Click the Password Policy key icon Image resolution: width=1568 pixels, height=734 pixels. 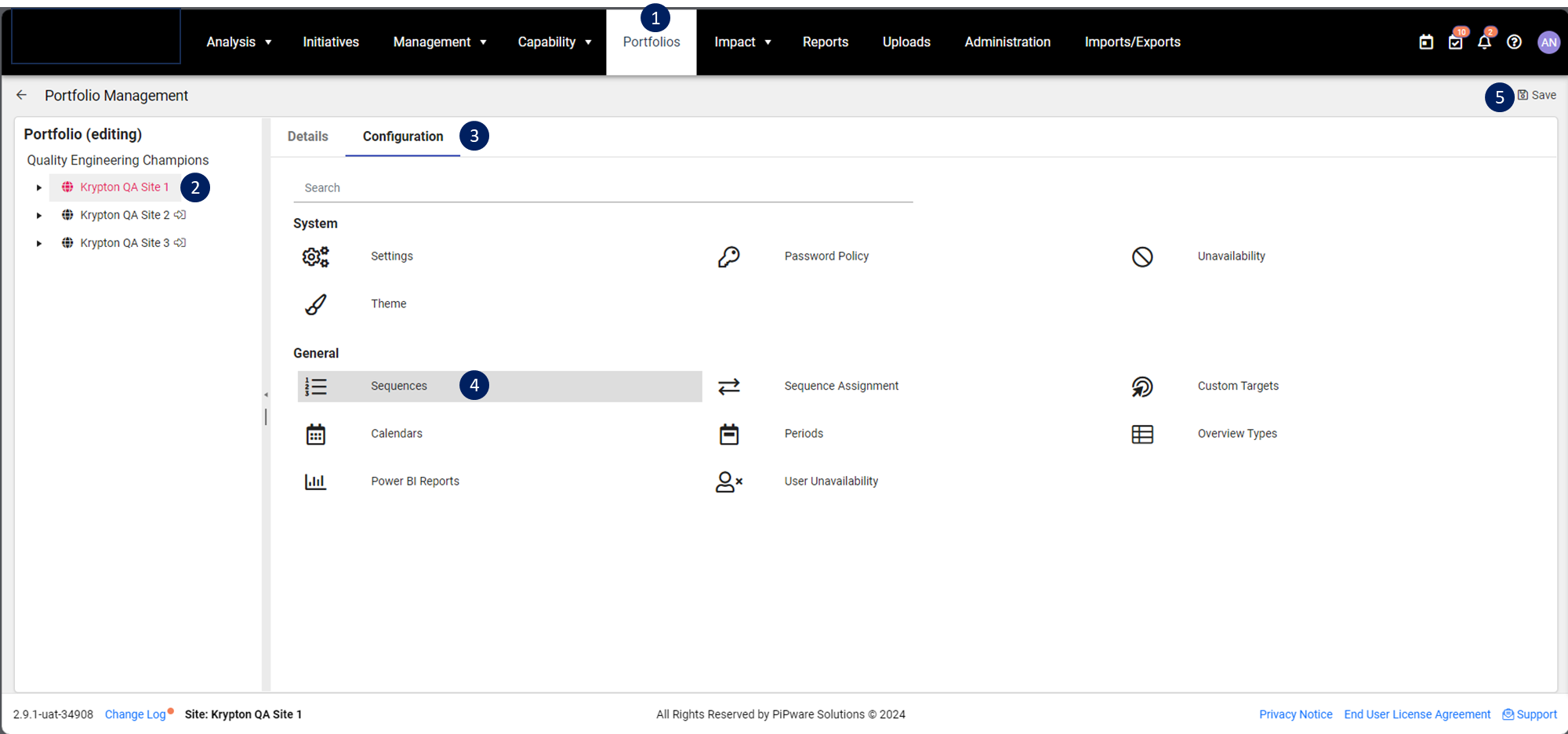pyautogui.click(x=728, y=256)
